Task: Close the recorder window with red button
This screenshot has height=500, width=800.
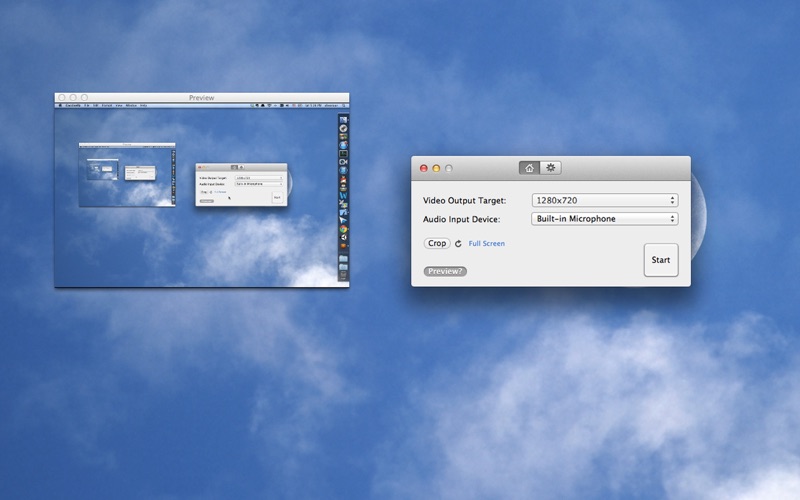Action: 423,168
